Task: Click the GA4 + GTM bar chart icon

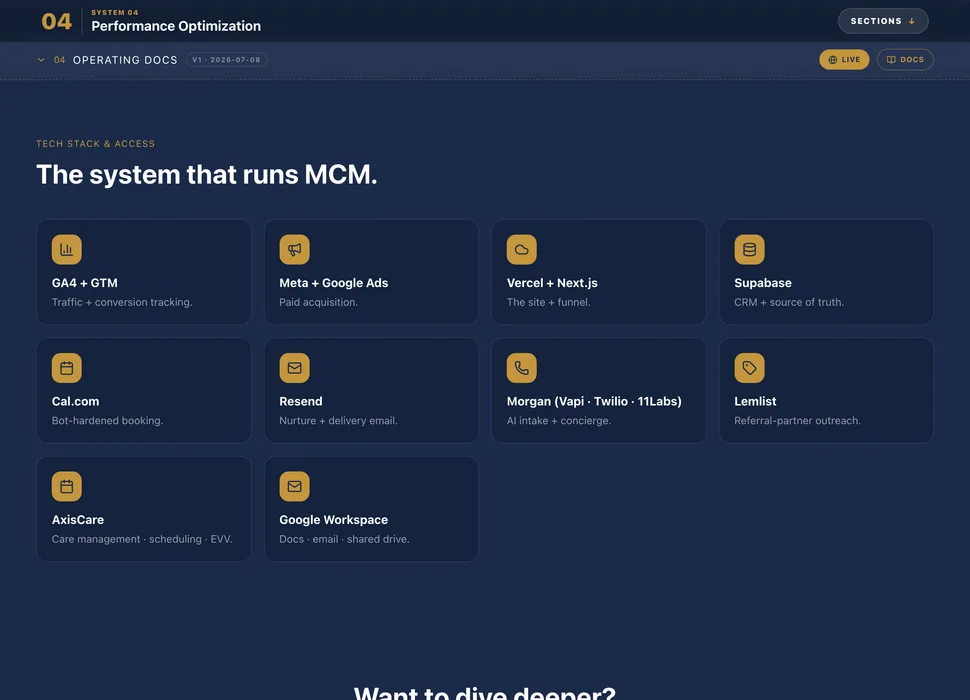Action: point(67,250)
